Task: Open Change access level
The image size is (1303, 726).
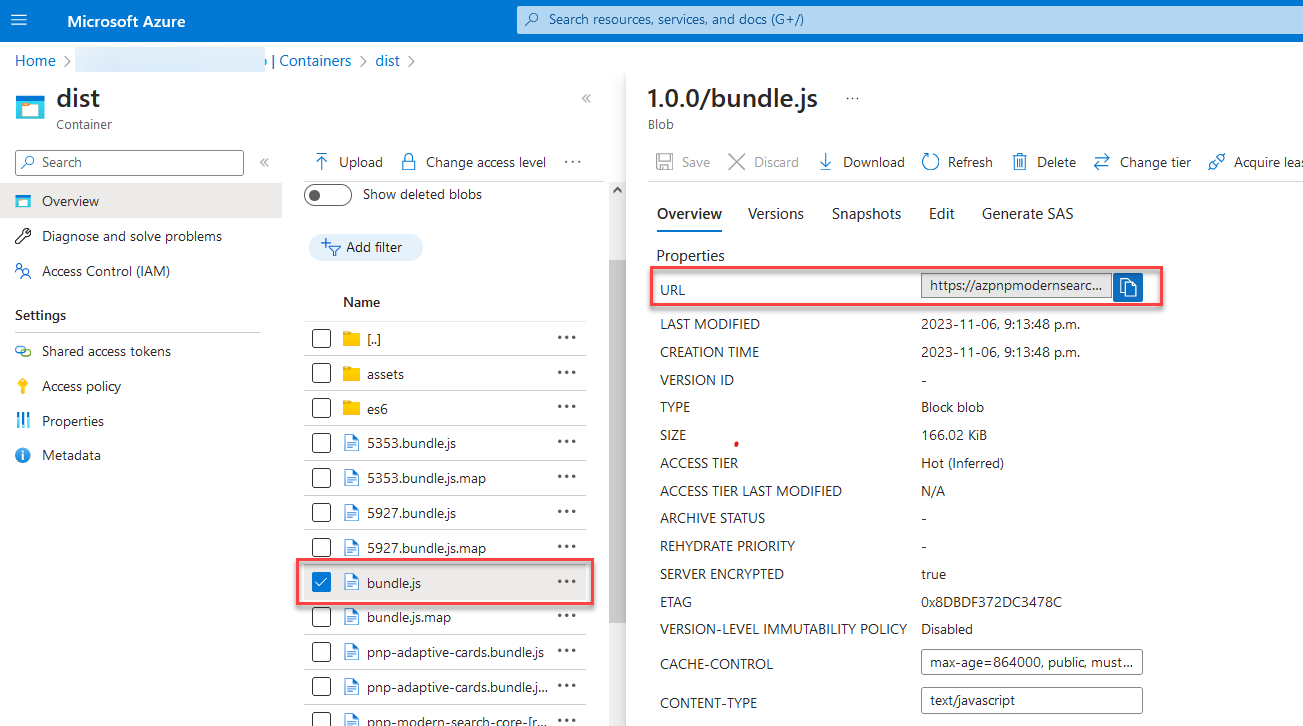Action: 473,162
